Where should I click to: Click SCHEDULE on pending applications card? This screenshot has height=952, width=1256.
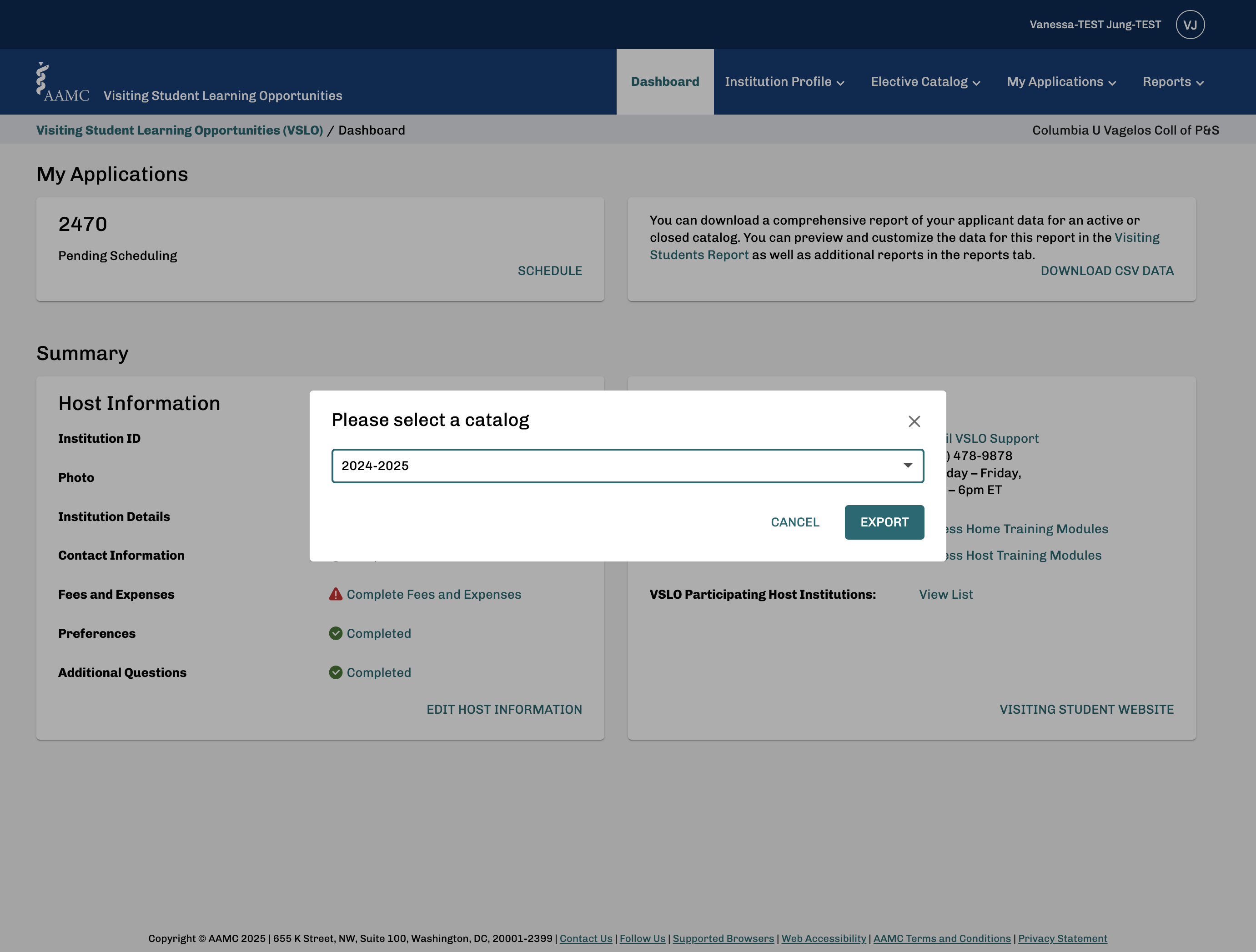coord(550,271)
